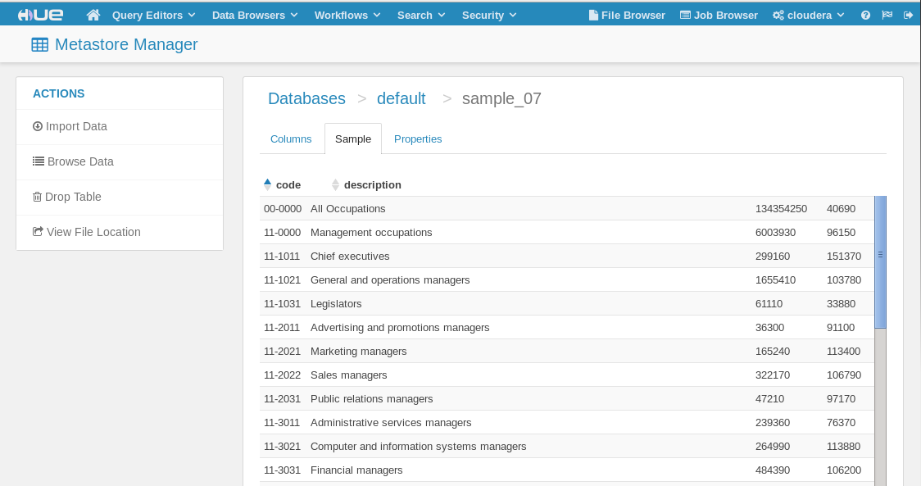Follow the Databases breadcrumb link
921x486 pixels.
coord(307,98)
